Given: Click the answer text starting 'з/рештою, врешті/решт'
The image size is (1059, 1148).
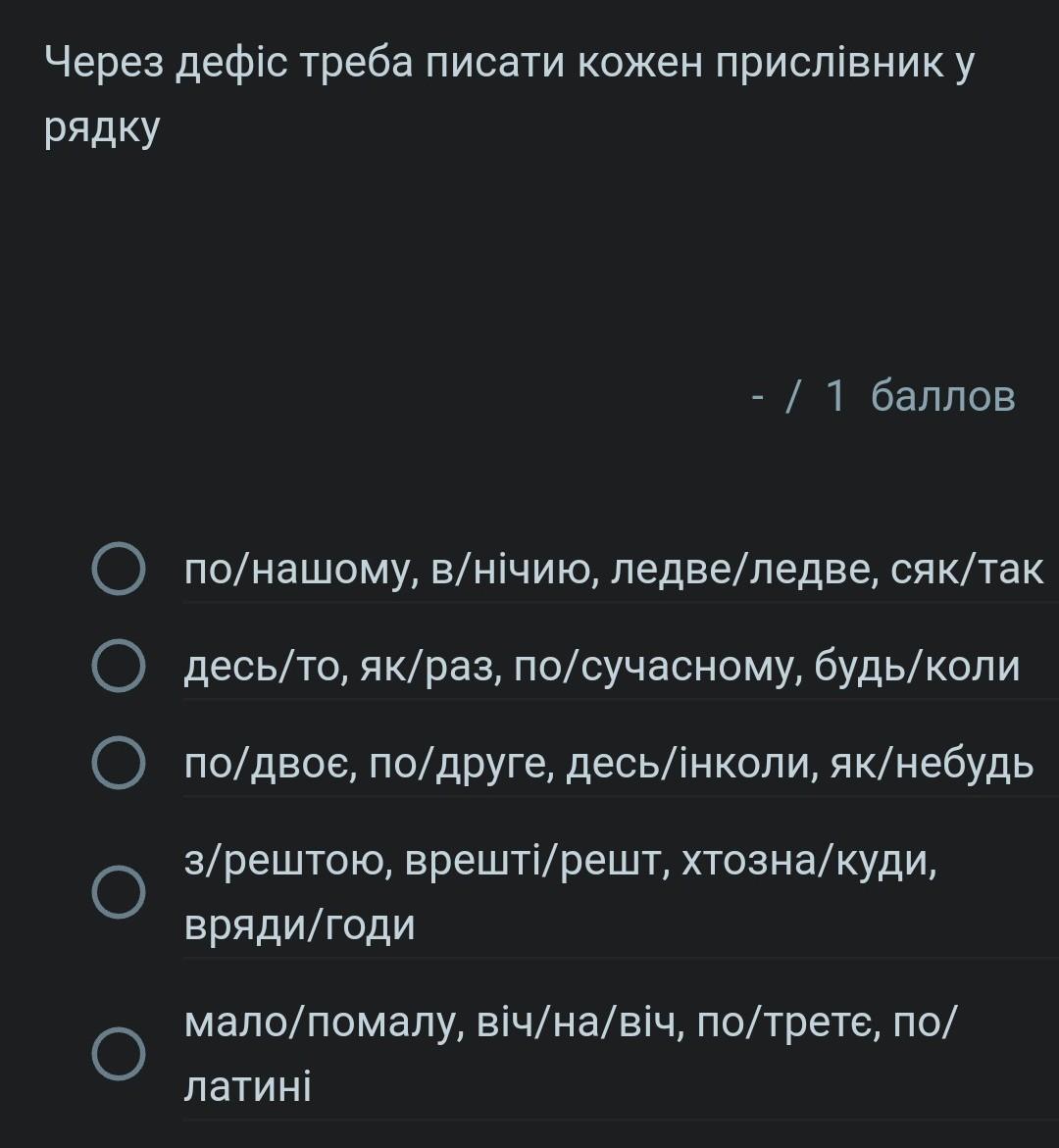Looking at the screenshot, I should tap(560, 892).
